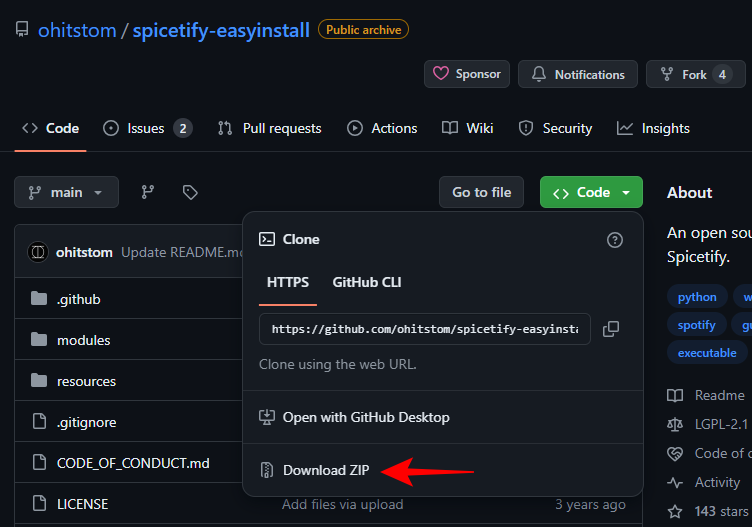Click the Fork button
This screenshot has height=527, width=752.
pyautogui.click(x=695, y=74)
